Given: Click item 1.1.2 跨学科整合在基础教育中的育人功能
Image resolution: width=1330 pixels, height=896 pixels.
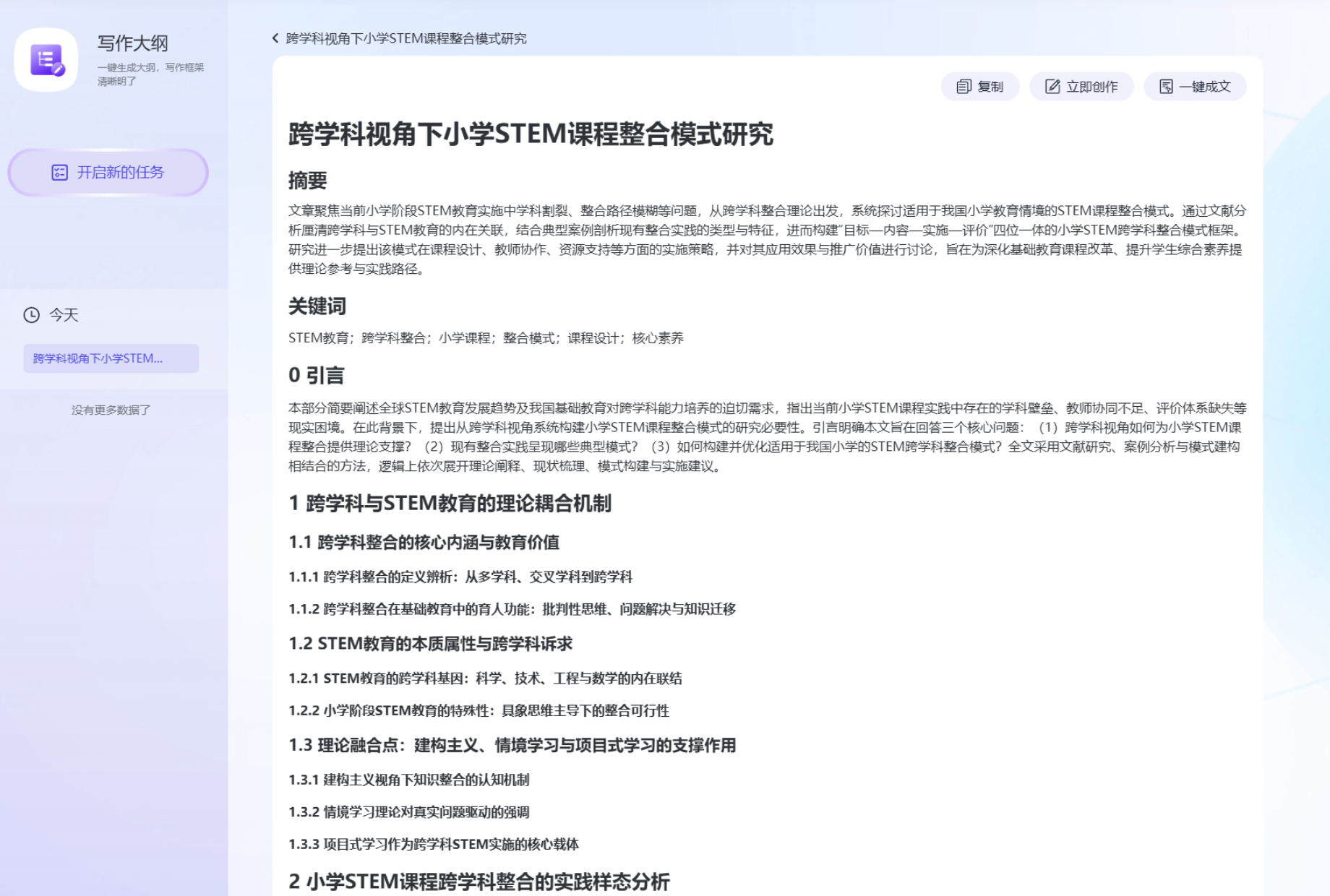Looking at the screenshot, I should click(512, 609).
